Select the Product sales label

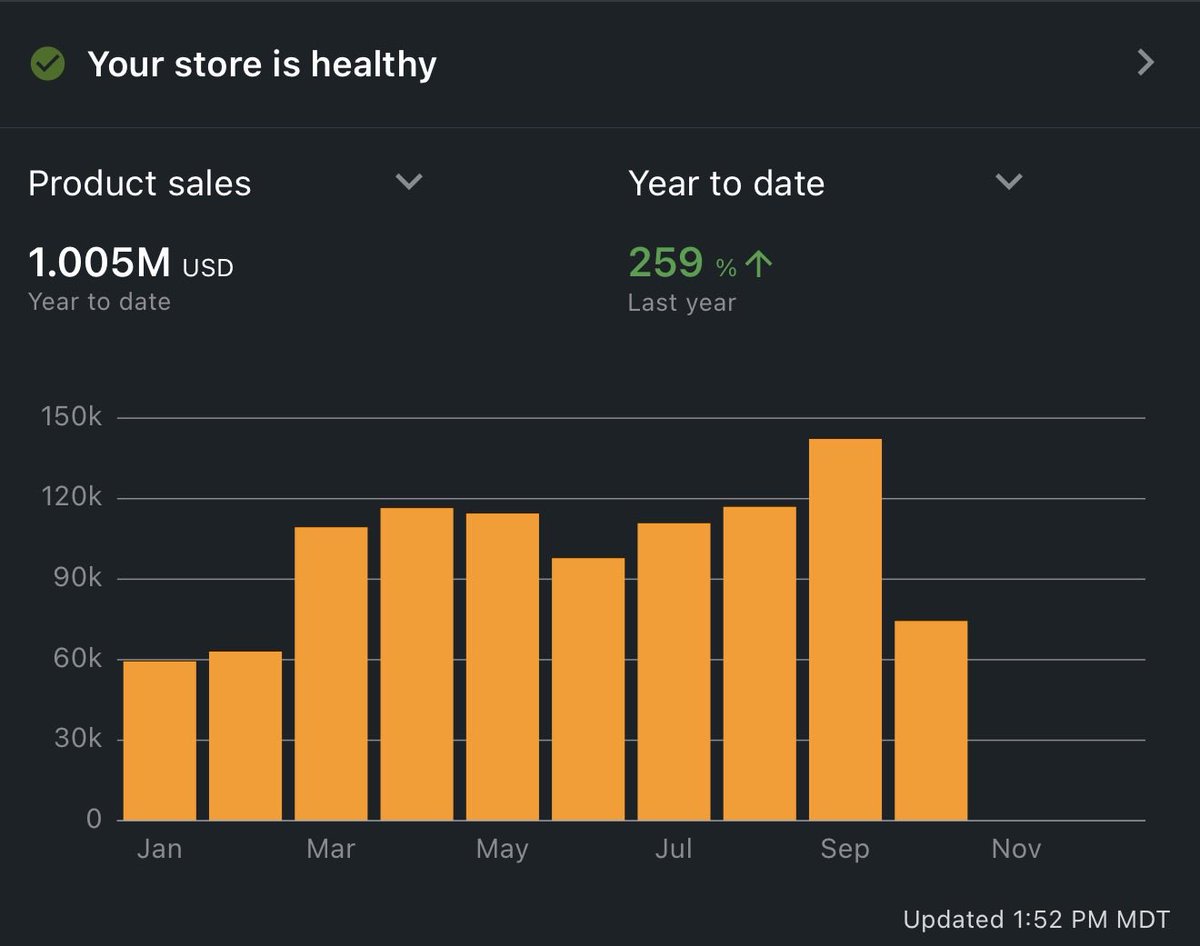pos(139,184)
